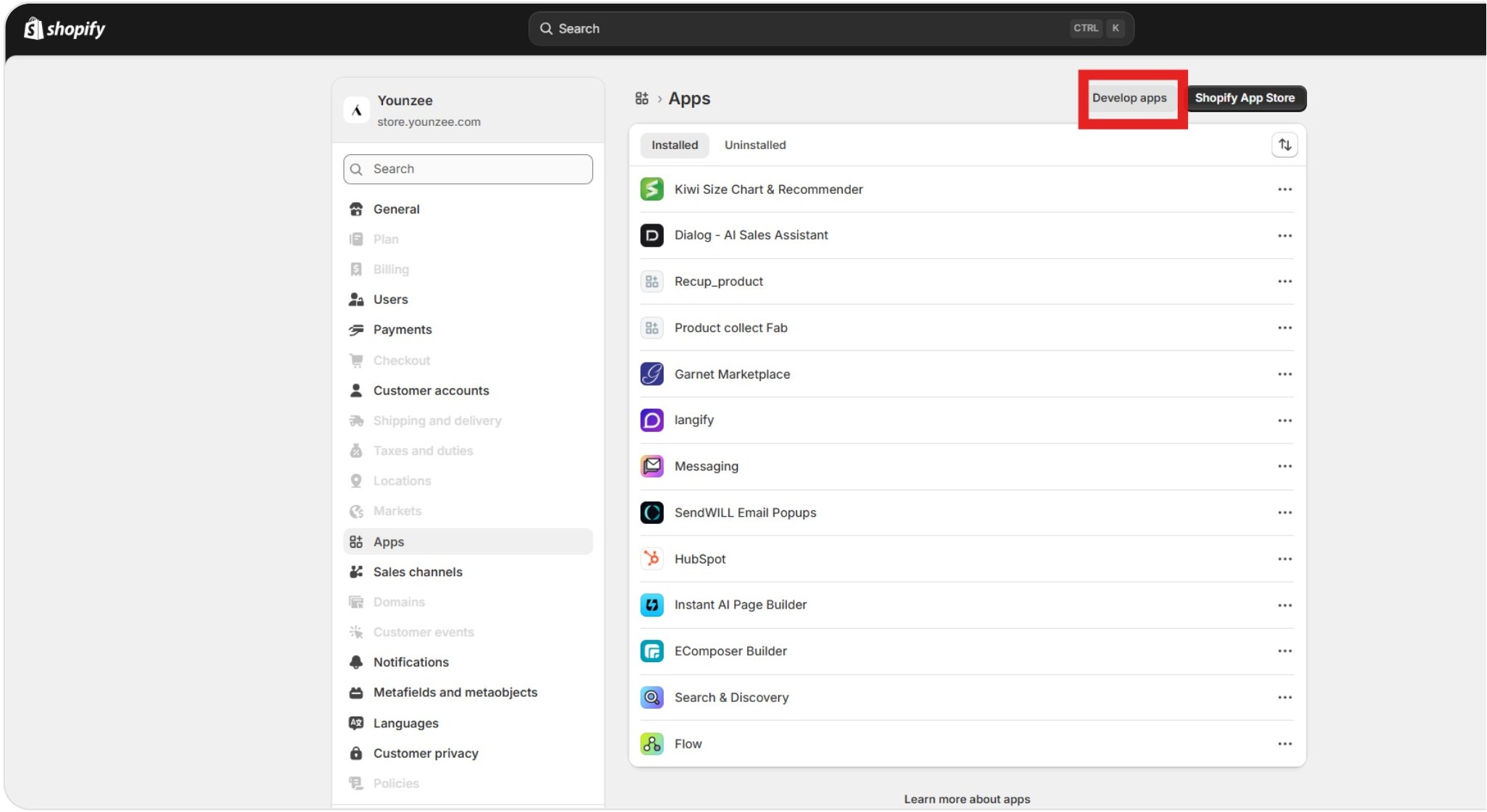Screen dimensions: 1487x812
Task: Open more options for Flow
Action: [x=1284, y=743]
